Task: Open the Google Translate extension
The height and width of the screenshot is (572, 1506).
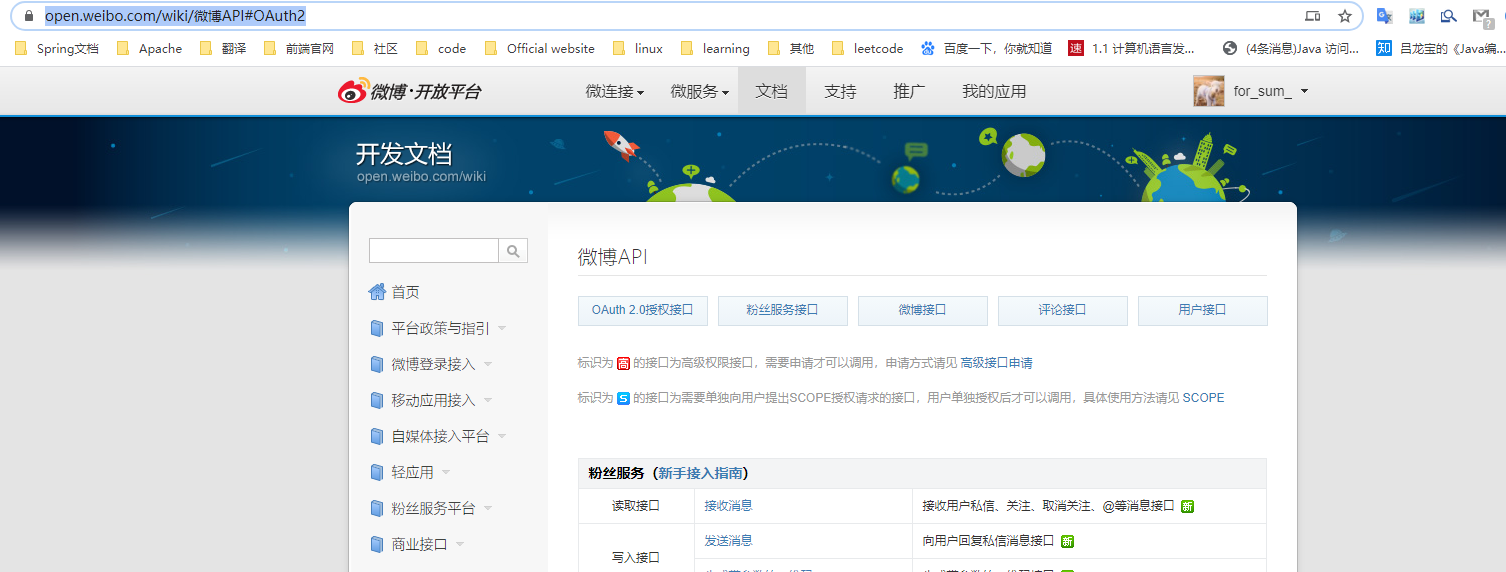Action: (1385, 16)
